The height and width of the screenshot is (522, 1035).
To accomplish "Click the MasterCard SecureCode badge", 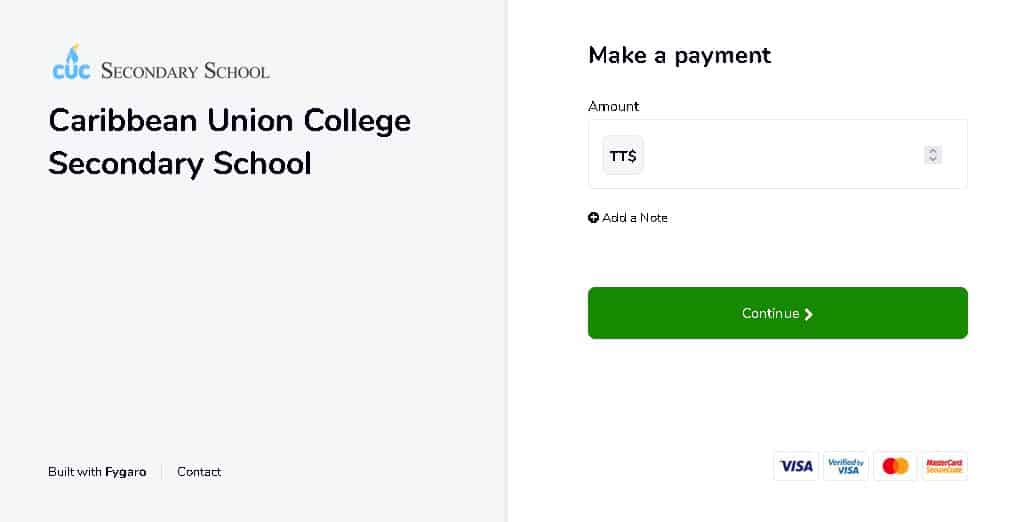I will [x=945, y=466].
